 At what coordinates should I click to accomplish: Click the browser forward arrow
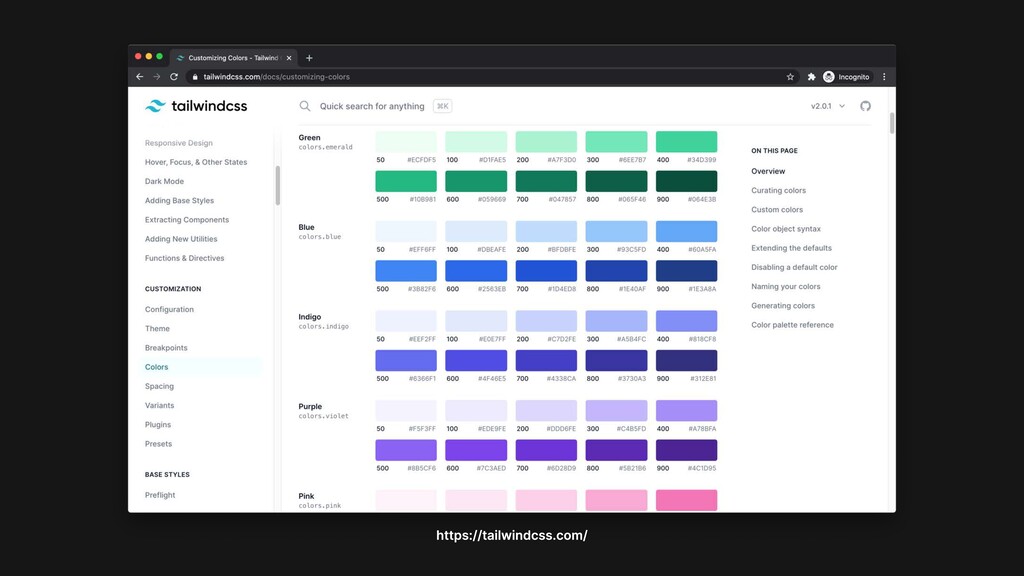[x=157, y=77]
